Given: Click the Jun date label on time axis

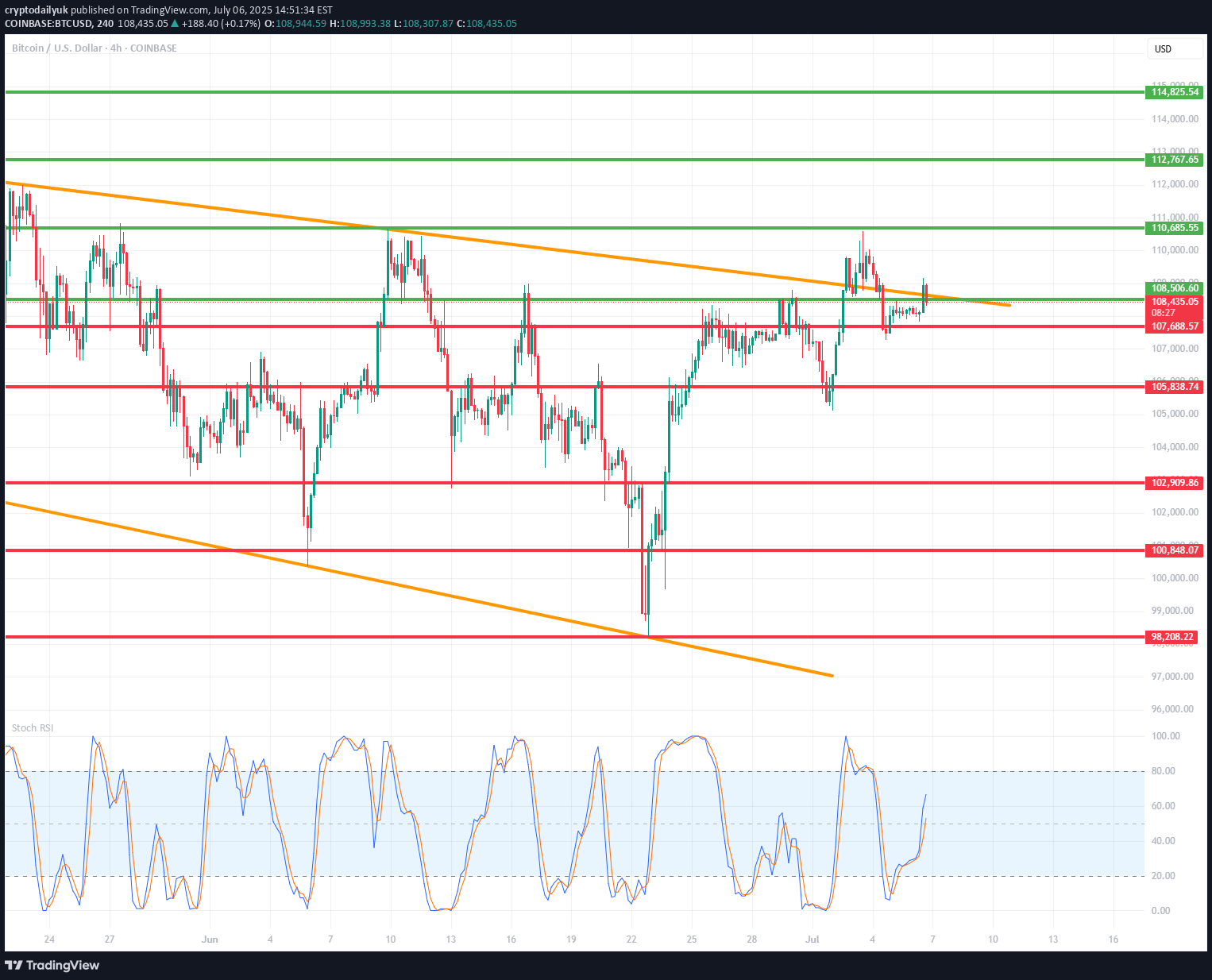Looking at the screenshot, I should coord(210,939).
